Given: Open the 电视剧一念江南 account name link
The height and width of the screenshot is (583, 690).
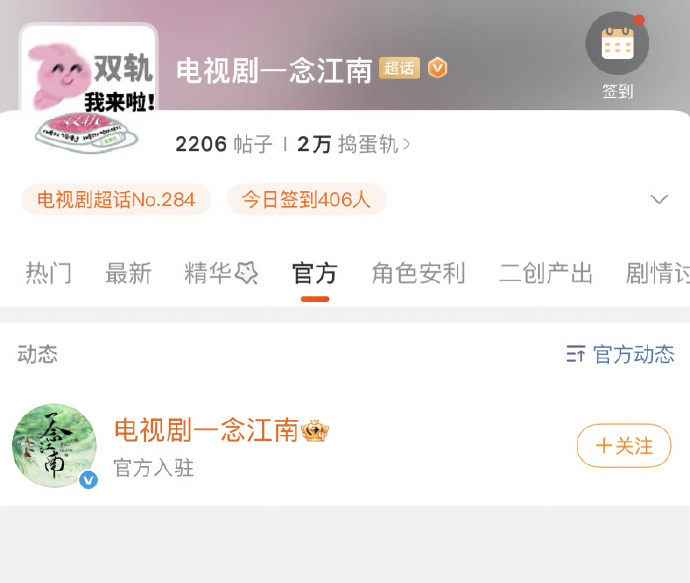Looking at the screenshot, I should pyautogui.click(x=207, y=430).
